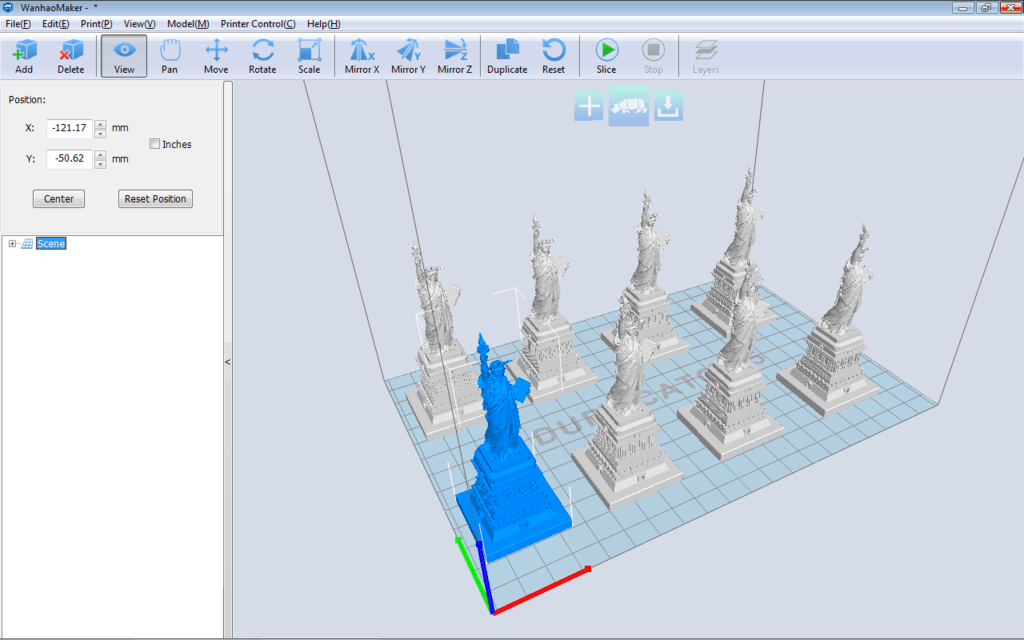1024x640 pixels.
Task: Click the X position input field
Action: pos(69,128)
